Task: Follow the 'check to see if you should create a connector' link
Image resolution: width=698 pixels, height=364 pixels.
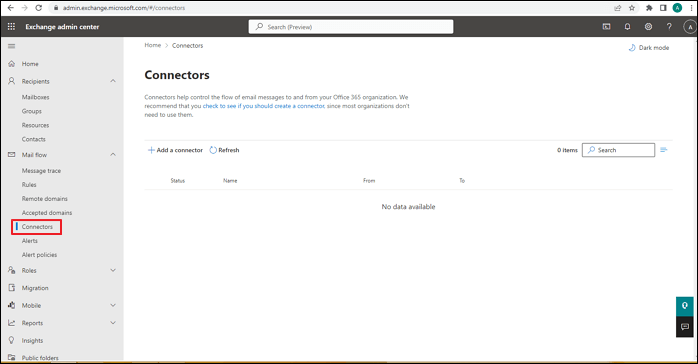Action: coord(264,106)
